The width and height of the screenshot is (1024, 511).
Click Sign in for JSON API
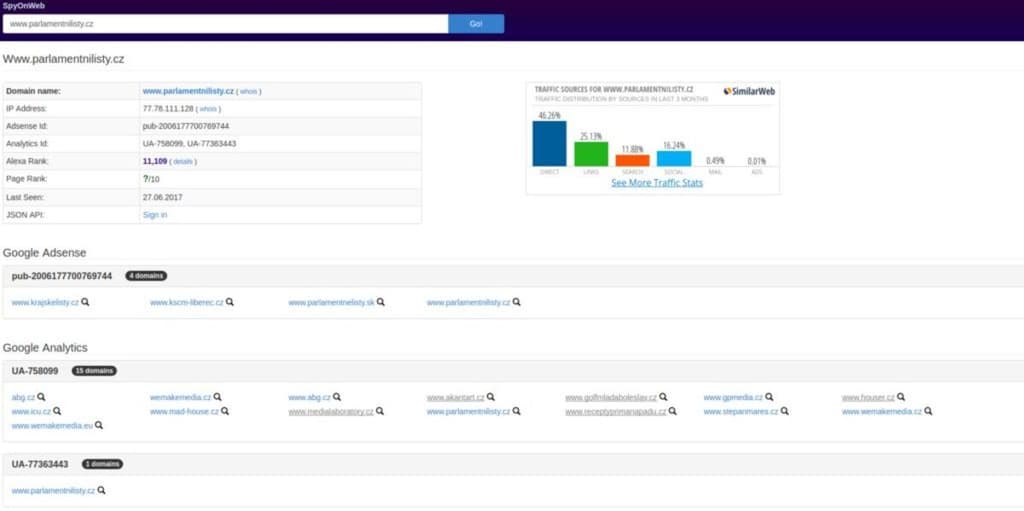(155, 215)
